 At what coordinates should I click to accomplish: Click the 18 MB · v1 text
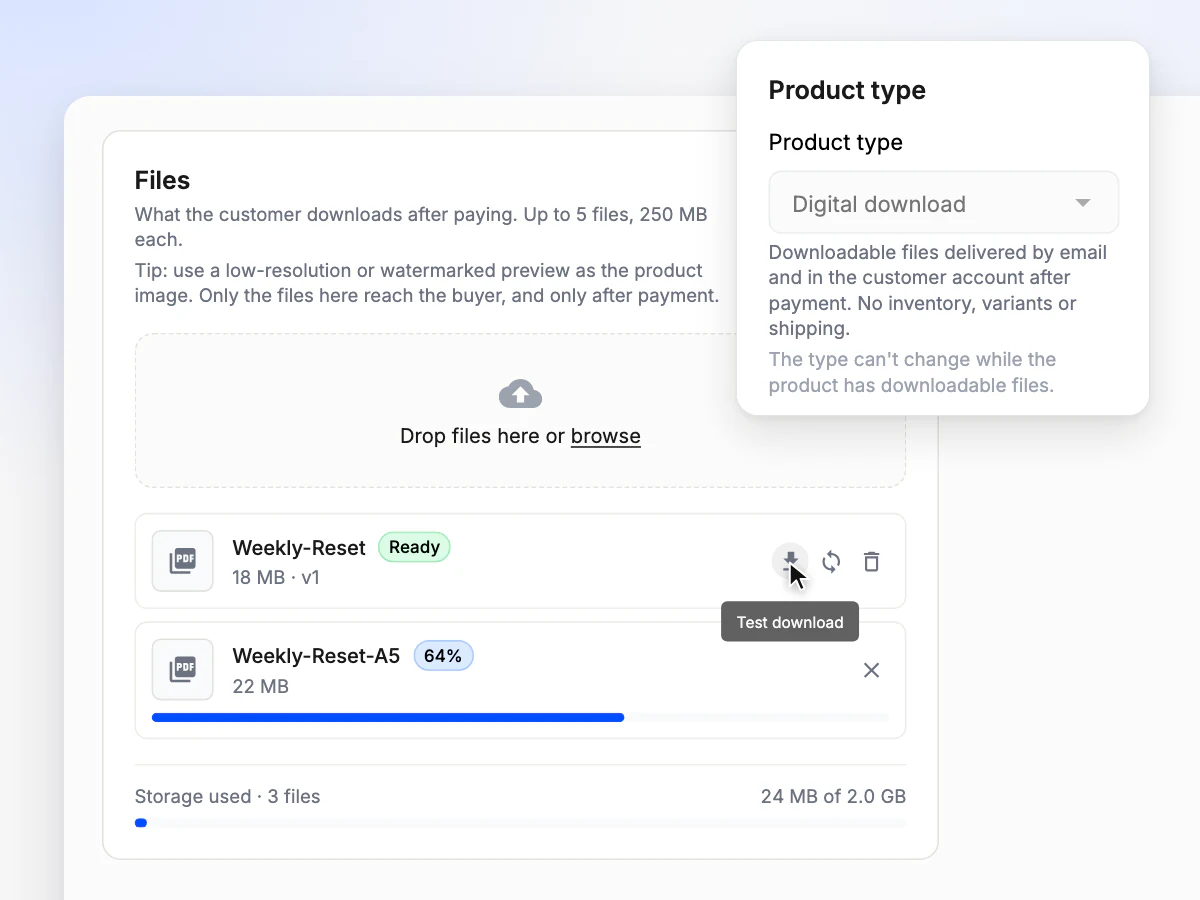(x=276, y=578)
